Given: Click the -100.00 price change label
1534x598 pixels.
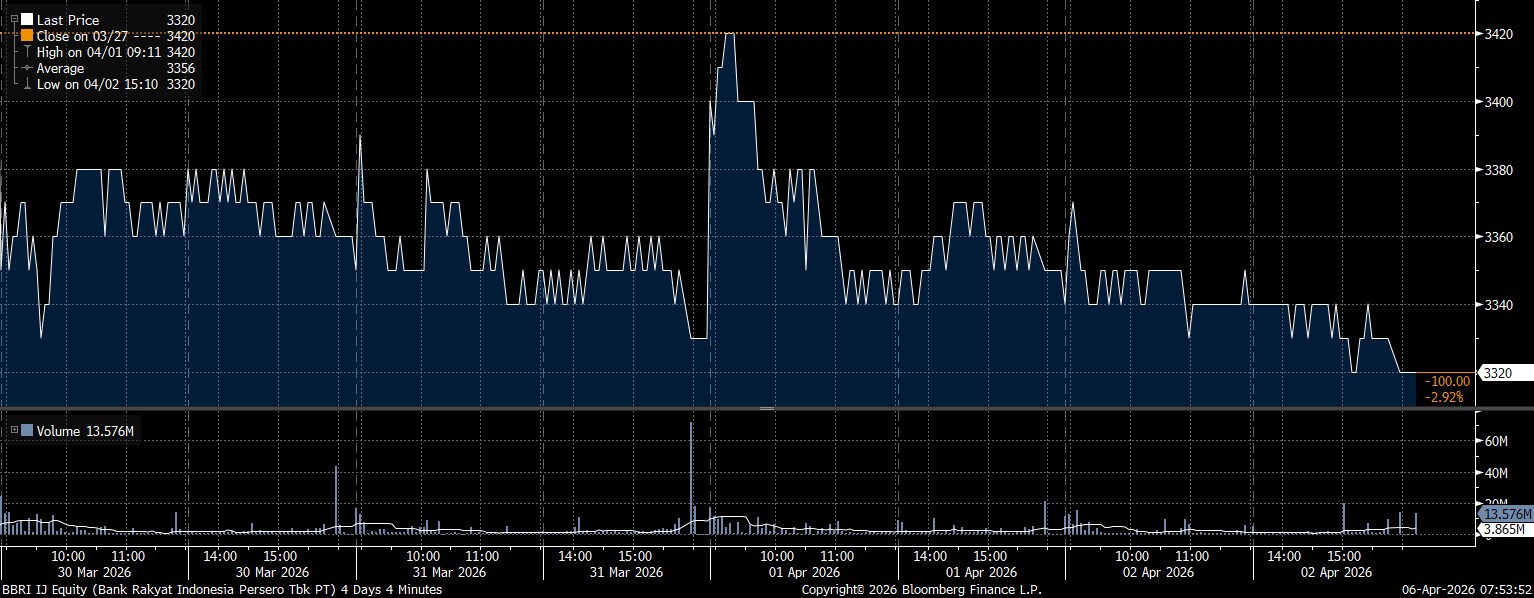Looking at the screenshot, I should pos(1448,380).
